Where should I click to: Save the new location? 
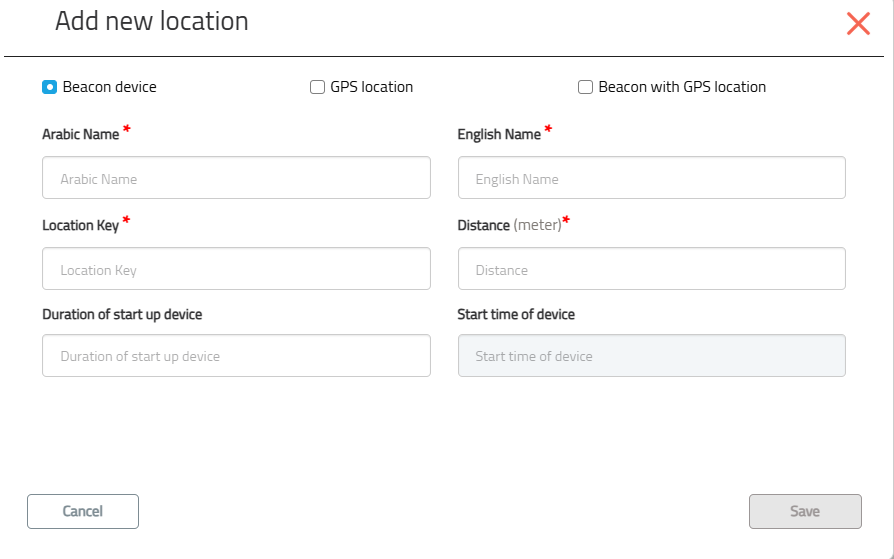pos(805,511)
